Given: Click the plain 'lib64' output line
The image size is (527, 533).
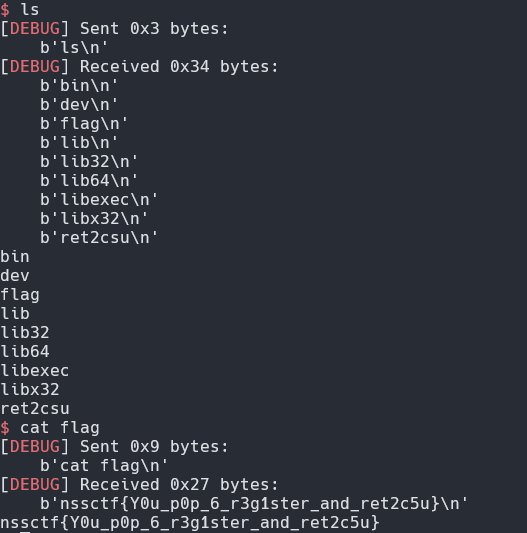Looking at the screenshot, I should coord(25,351).
